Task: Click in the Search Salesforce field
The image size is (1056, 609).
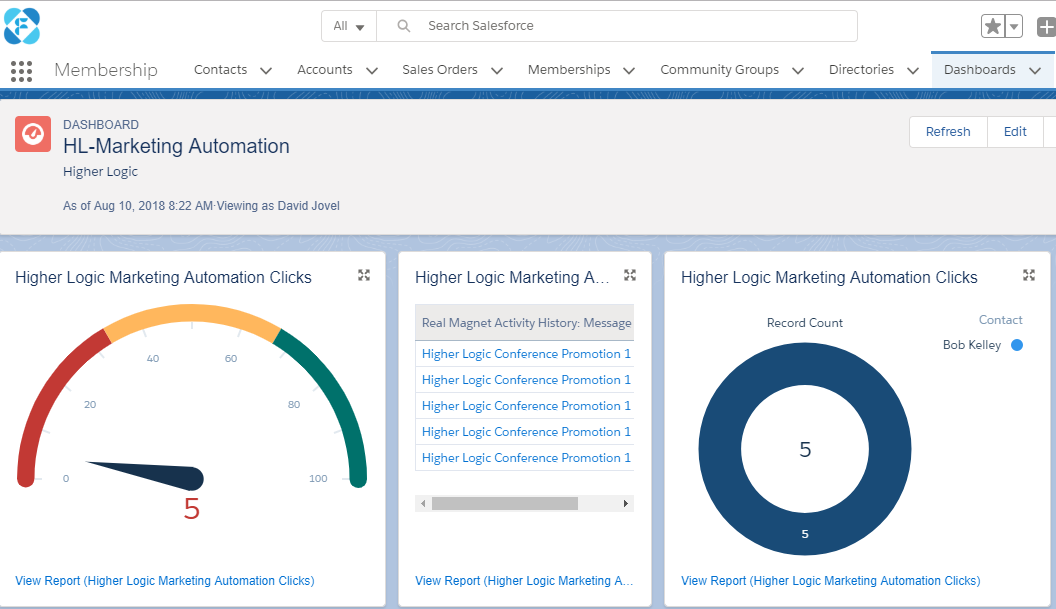Action: [616, 26]
